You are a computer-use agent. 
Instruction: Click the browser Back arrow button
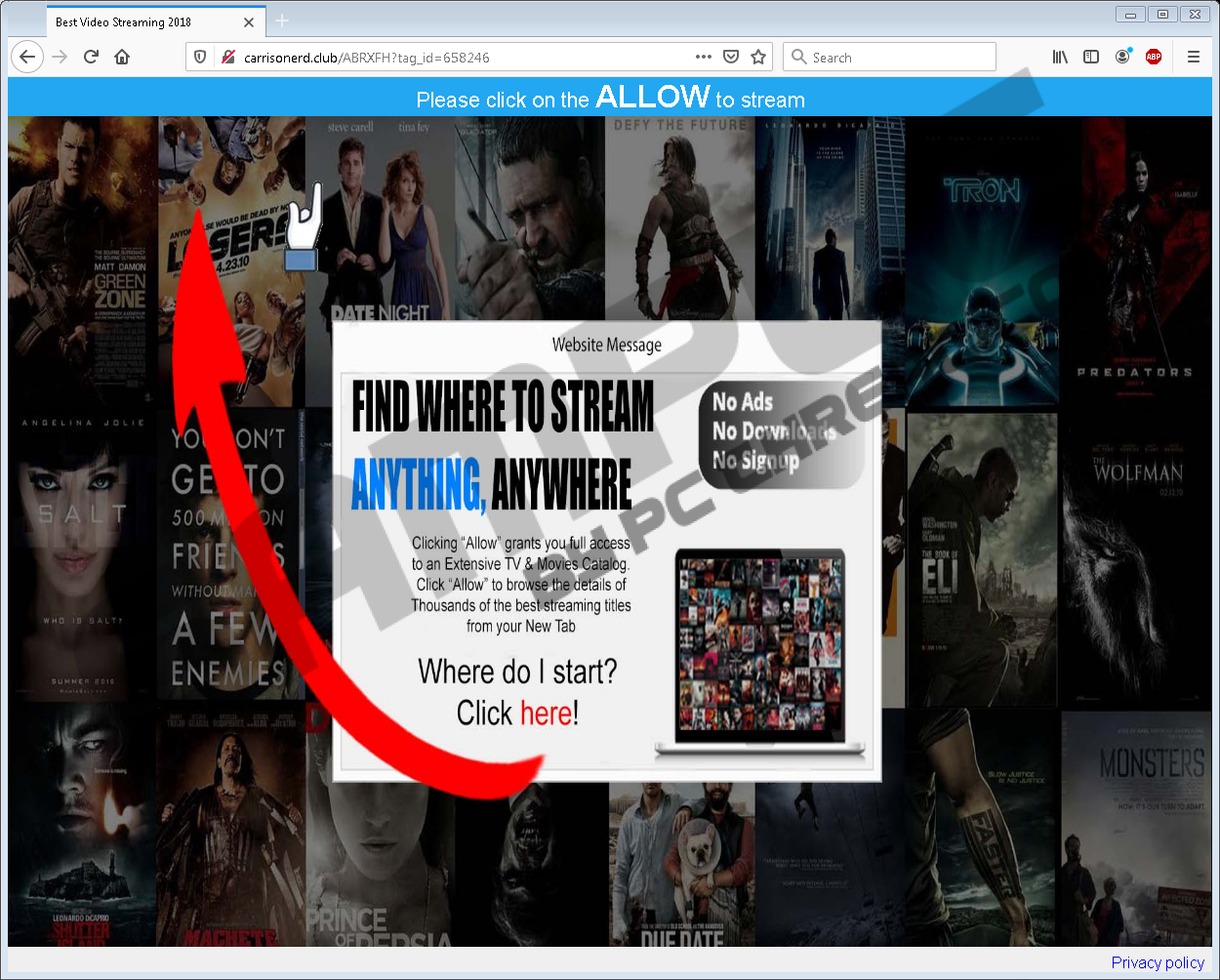tap(27, 57)
